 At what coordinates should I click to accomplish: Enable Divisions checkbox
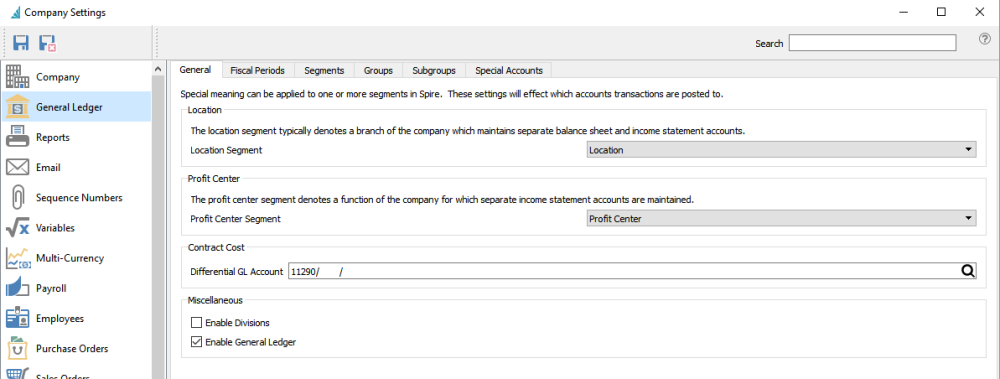[196, 323]
